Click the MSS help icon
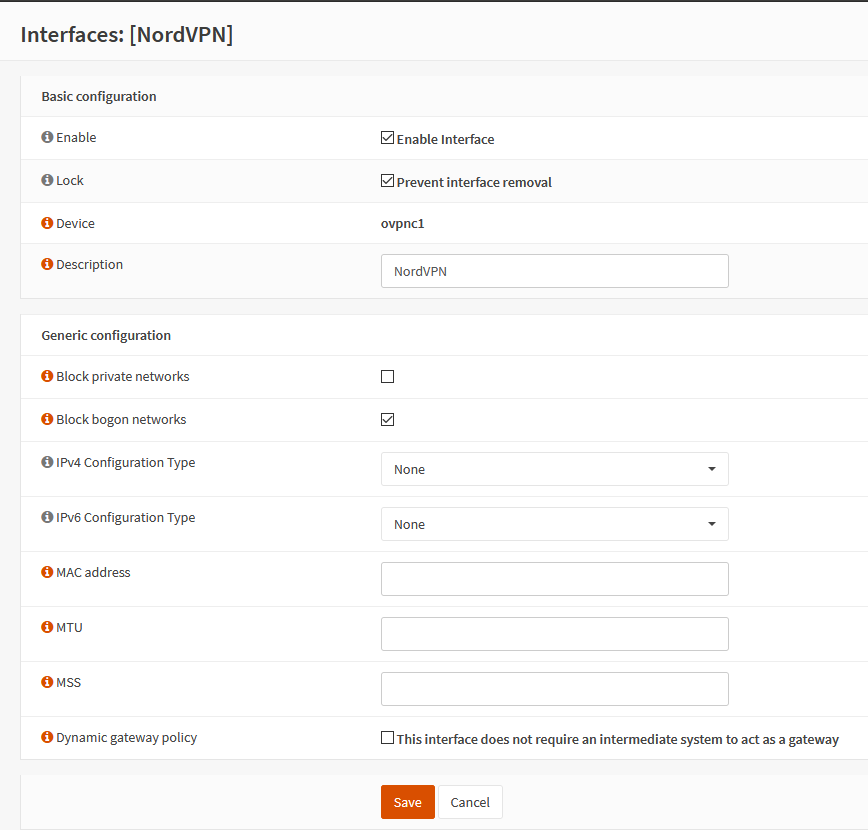Screen dimensions: 868x830 (x=47, y=682)
